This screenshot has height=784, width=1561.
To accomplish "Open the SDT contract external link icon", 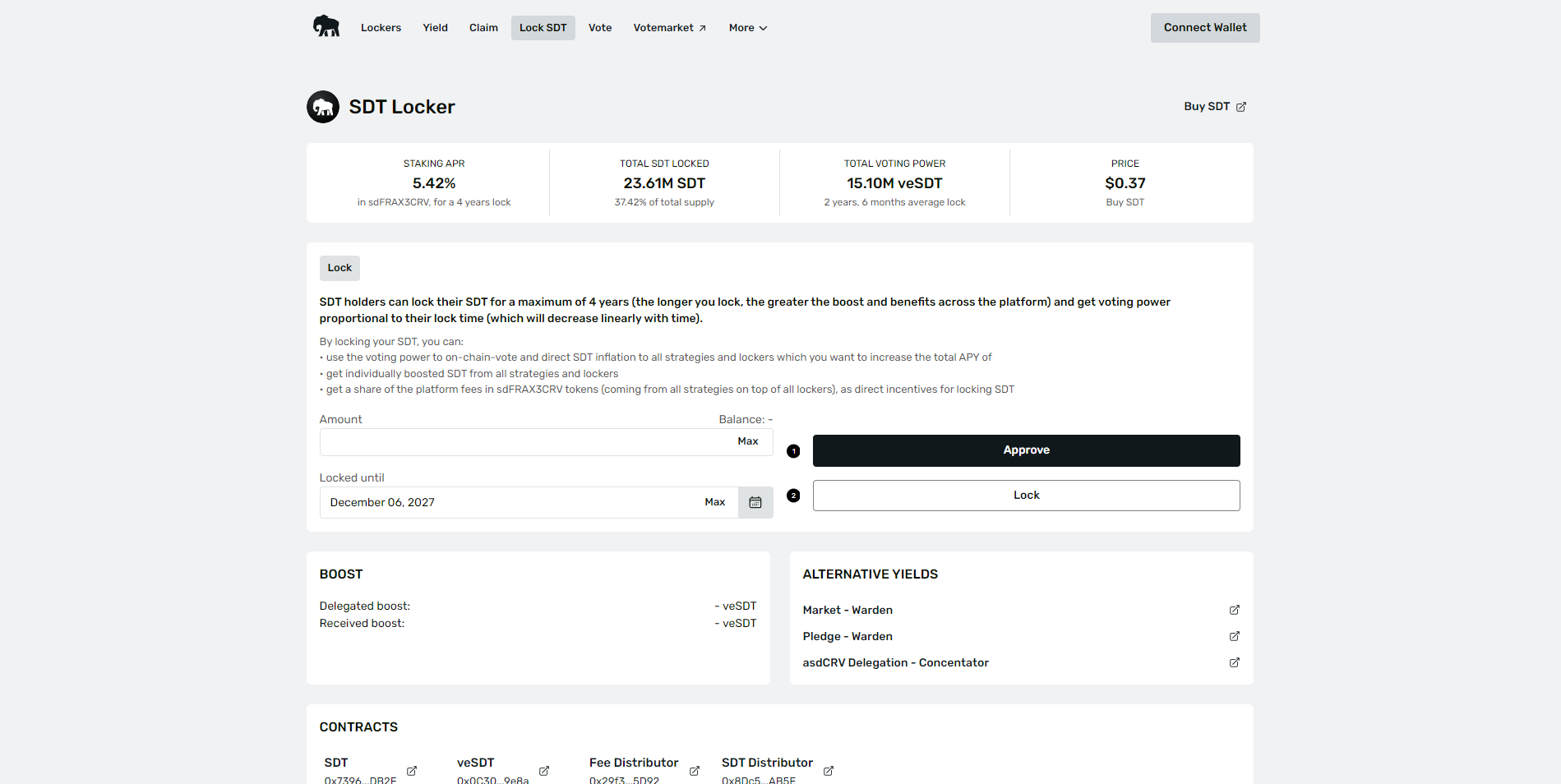I will click(412, 771).
